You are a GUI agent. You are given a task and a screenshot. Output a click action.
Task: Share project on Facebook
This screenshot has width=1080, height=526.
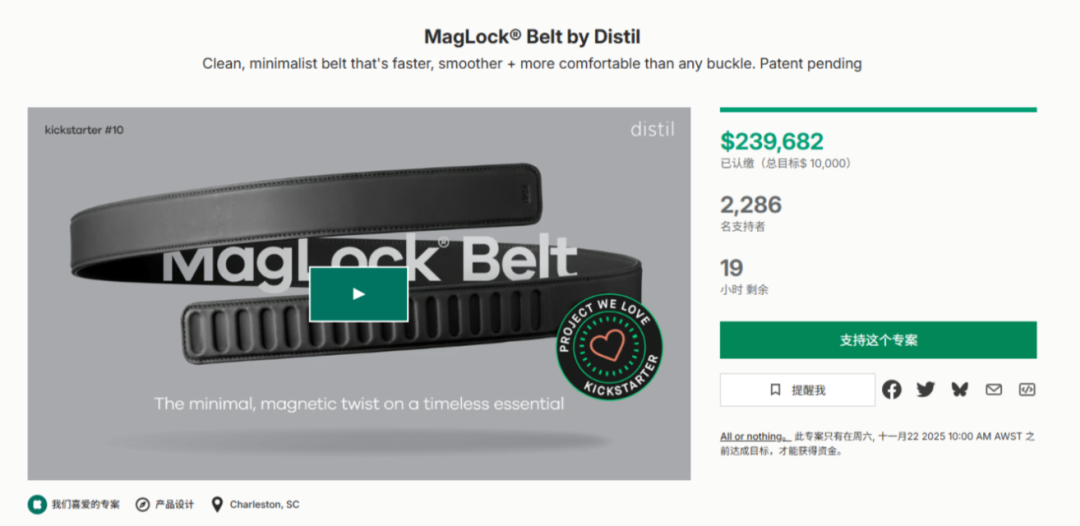point(891,390)
